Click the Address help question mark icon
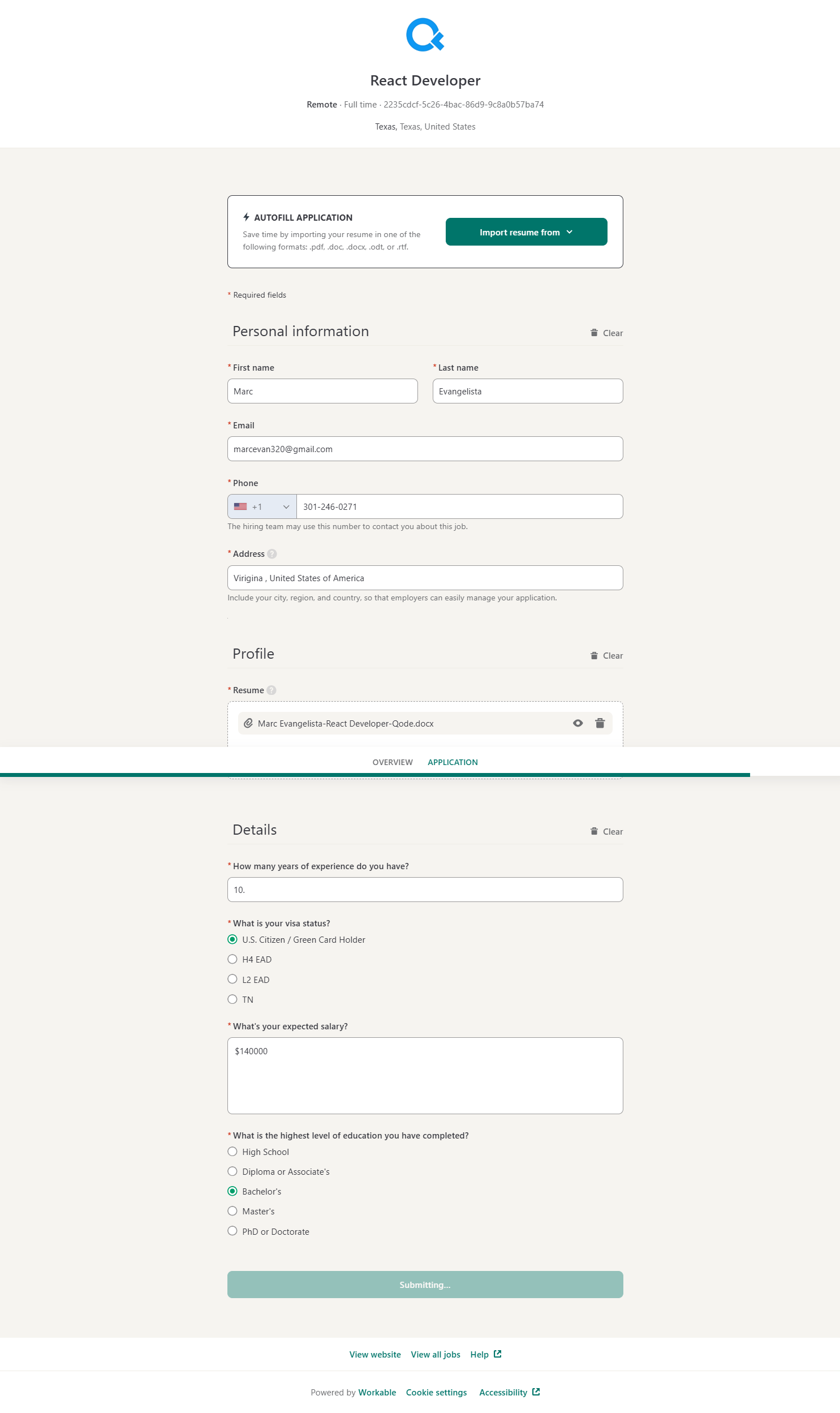This screenshot has height=1413, width=840. (272, 553)
